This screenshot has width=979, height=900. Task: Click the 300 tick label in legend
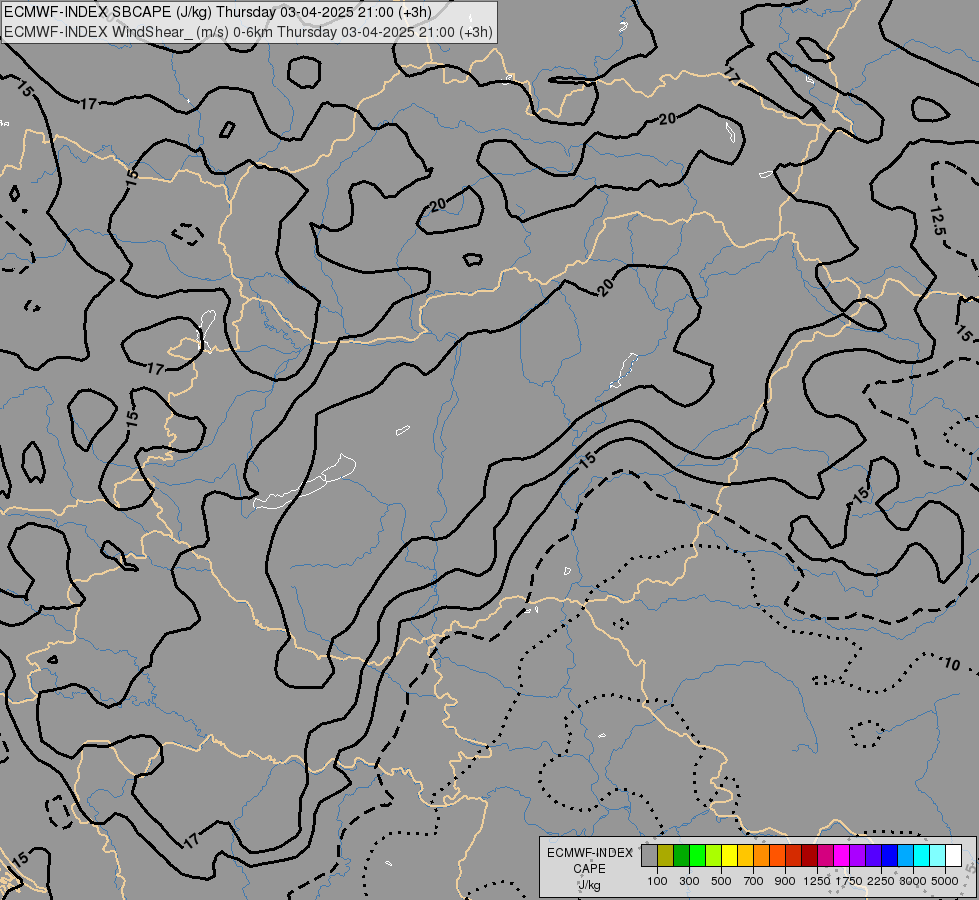tap(689, 881)
